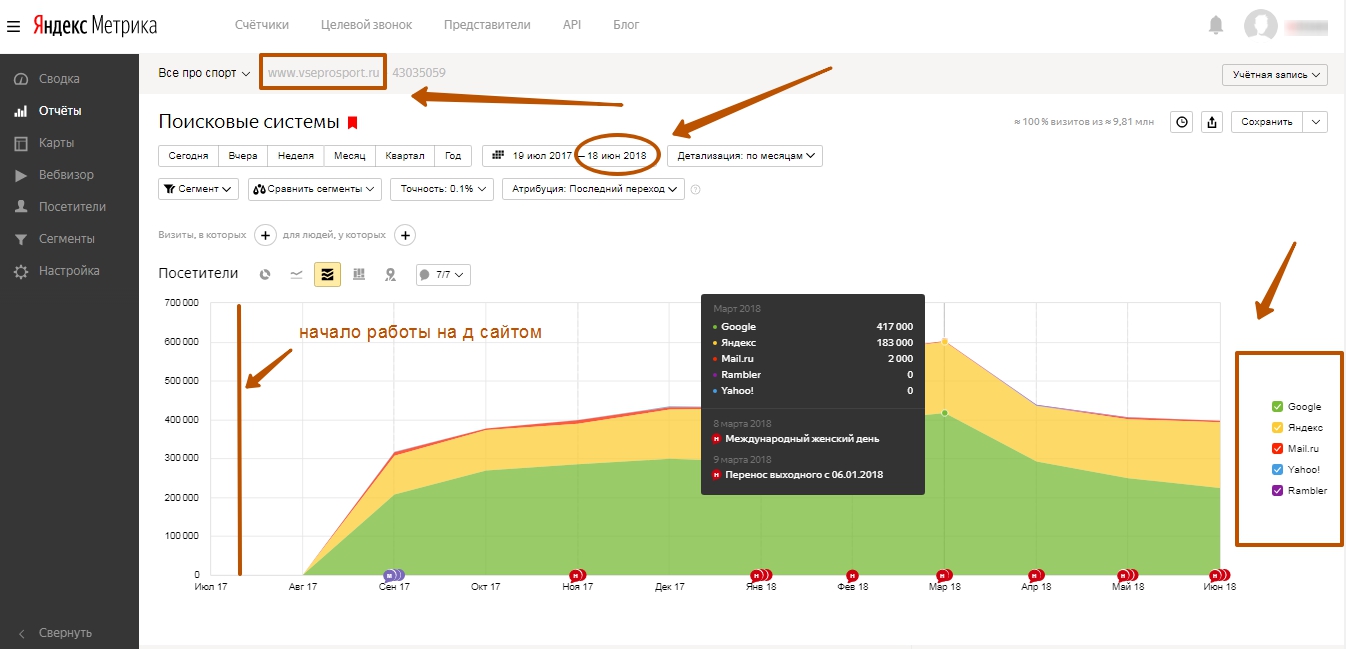This screenshot has height=649, width=1346.
Task: Go to Счётчики in top menu
Action: (x=262, y=25)
